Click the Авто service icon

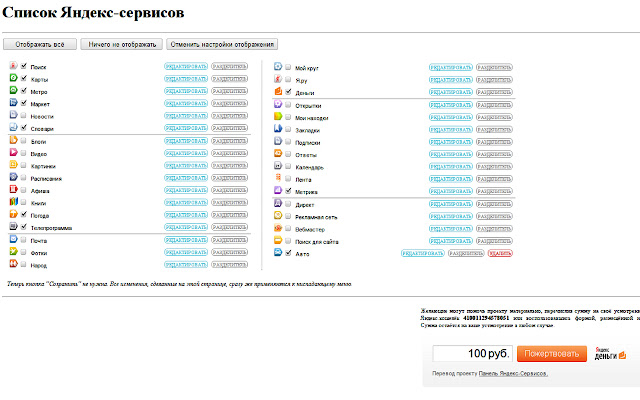point(278,252)
